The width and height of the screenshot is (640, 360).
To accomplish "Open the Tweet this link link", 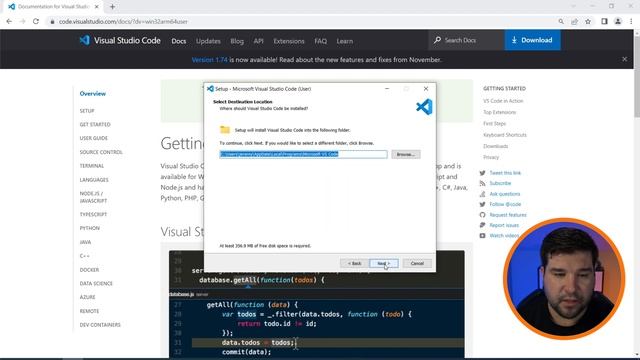I will (505, 173).
